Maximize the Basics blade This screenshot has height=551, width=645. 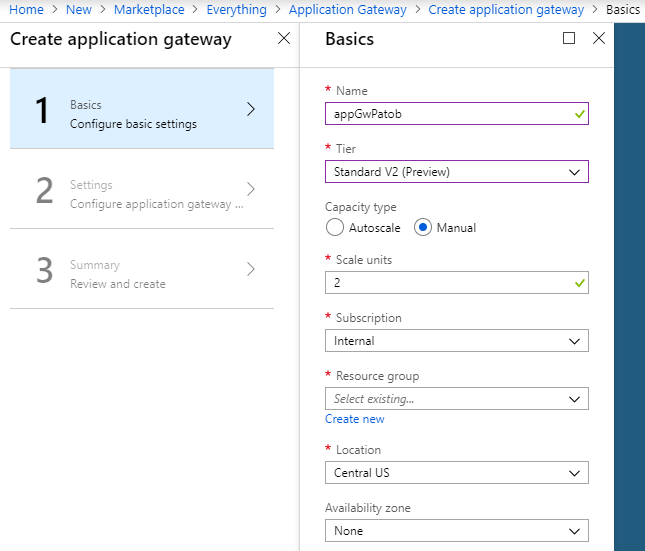pos(569,38)
